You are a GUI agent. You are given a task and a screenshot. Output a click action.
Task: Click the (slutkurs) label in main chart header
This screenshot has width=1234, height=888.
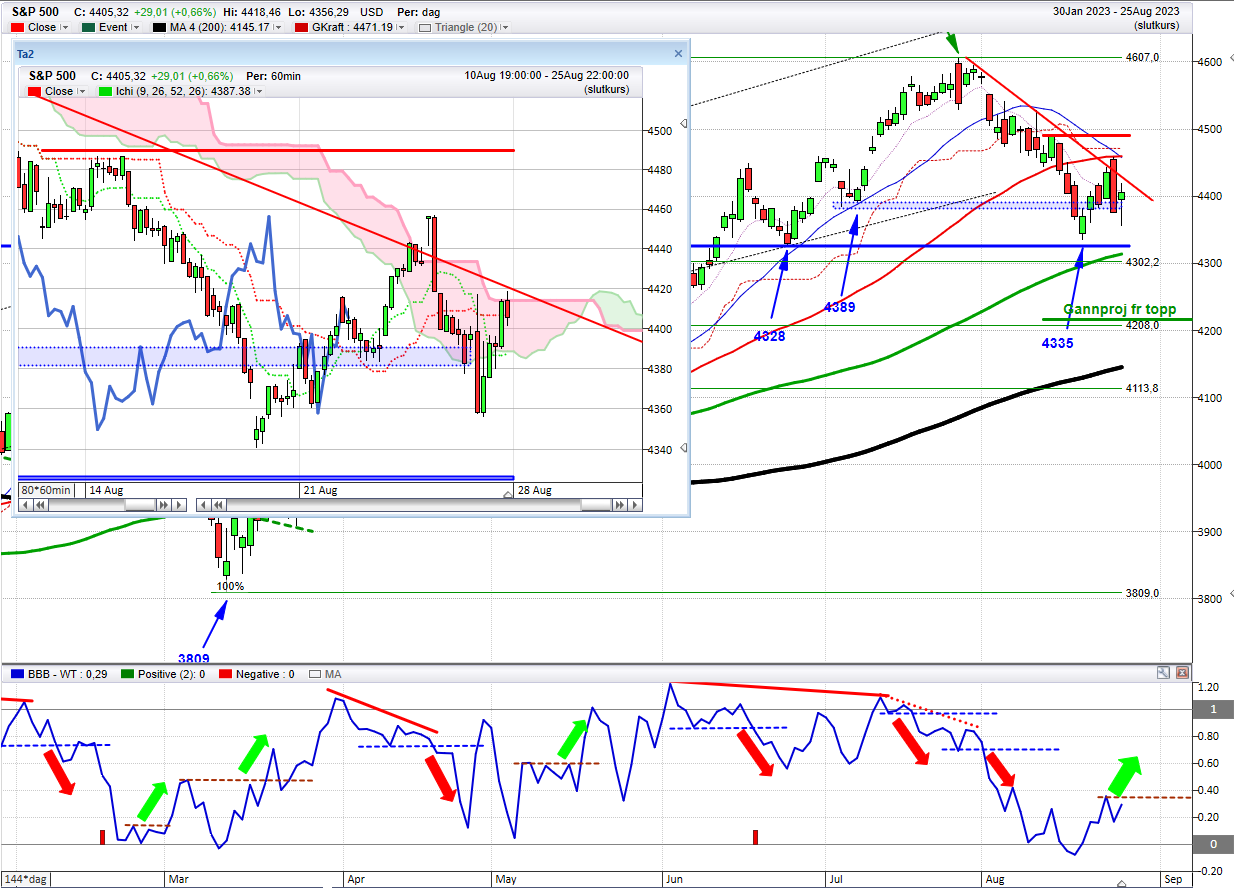click(1157, 26)
